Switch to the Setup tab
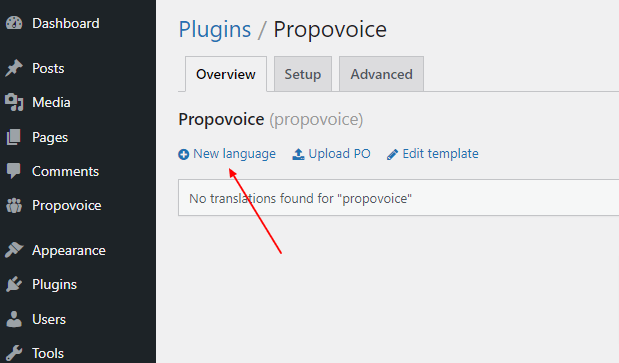Screen dimensions: 619x363 point(303,74)
